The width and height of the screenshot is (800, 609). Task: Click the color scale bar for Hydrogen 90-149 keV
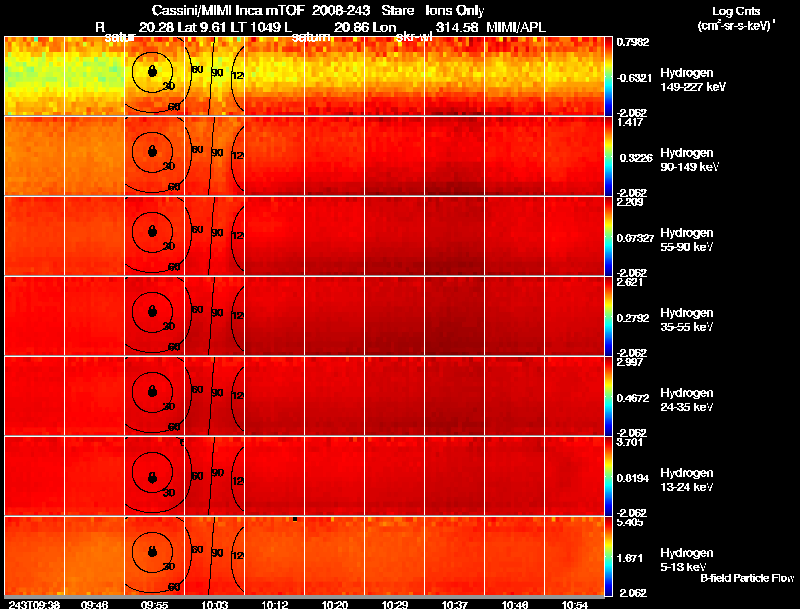608,156
